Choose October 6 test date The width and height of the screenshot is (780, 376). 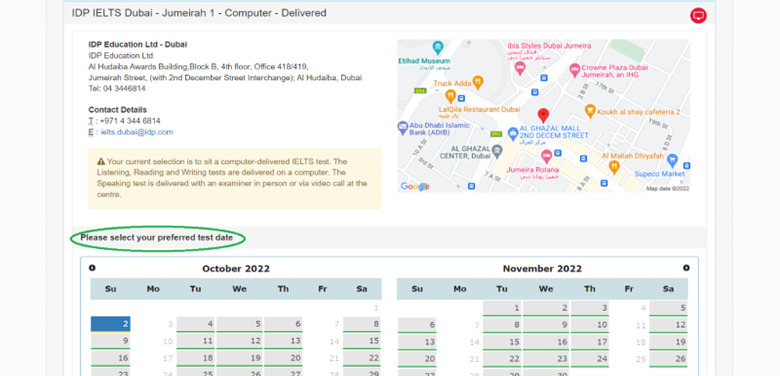point(283,324)
